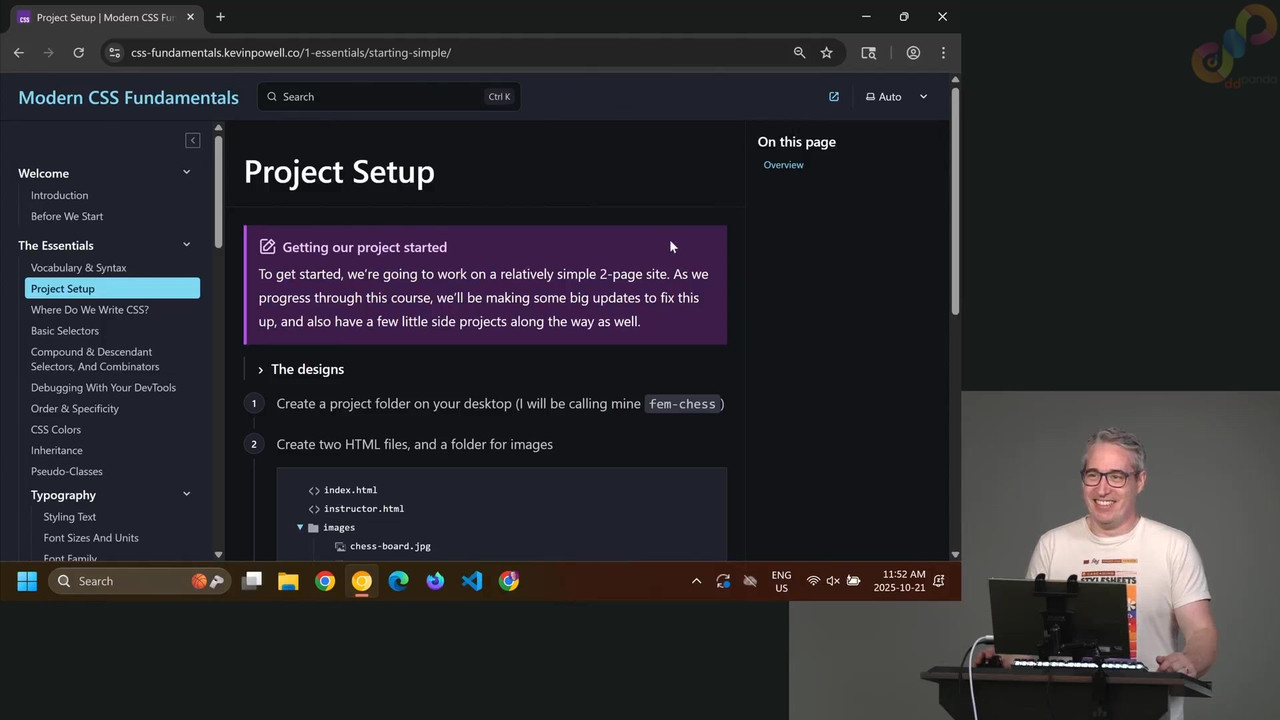
Task: Select Project Setup in the sidebar
Action: coord(112,289)
